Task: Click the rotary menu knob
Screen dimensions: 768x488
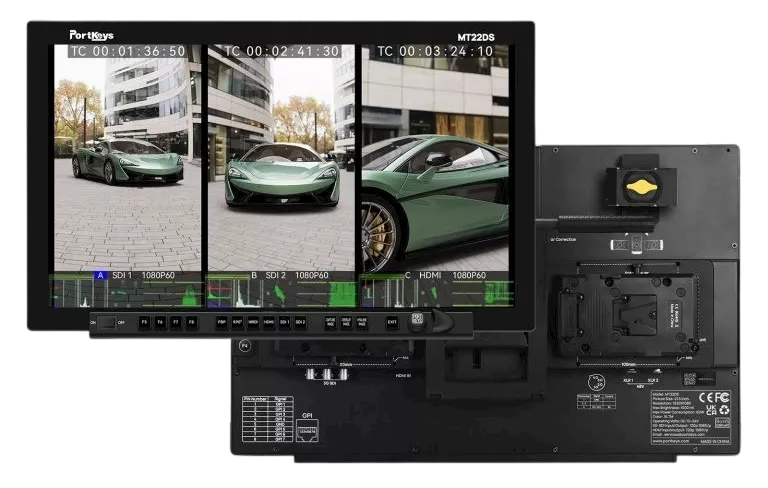Action: pos(419,322)
